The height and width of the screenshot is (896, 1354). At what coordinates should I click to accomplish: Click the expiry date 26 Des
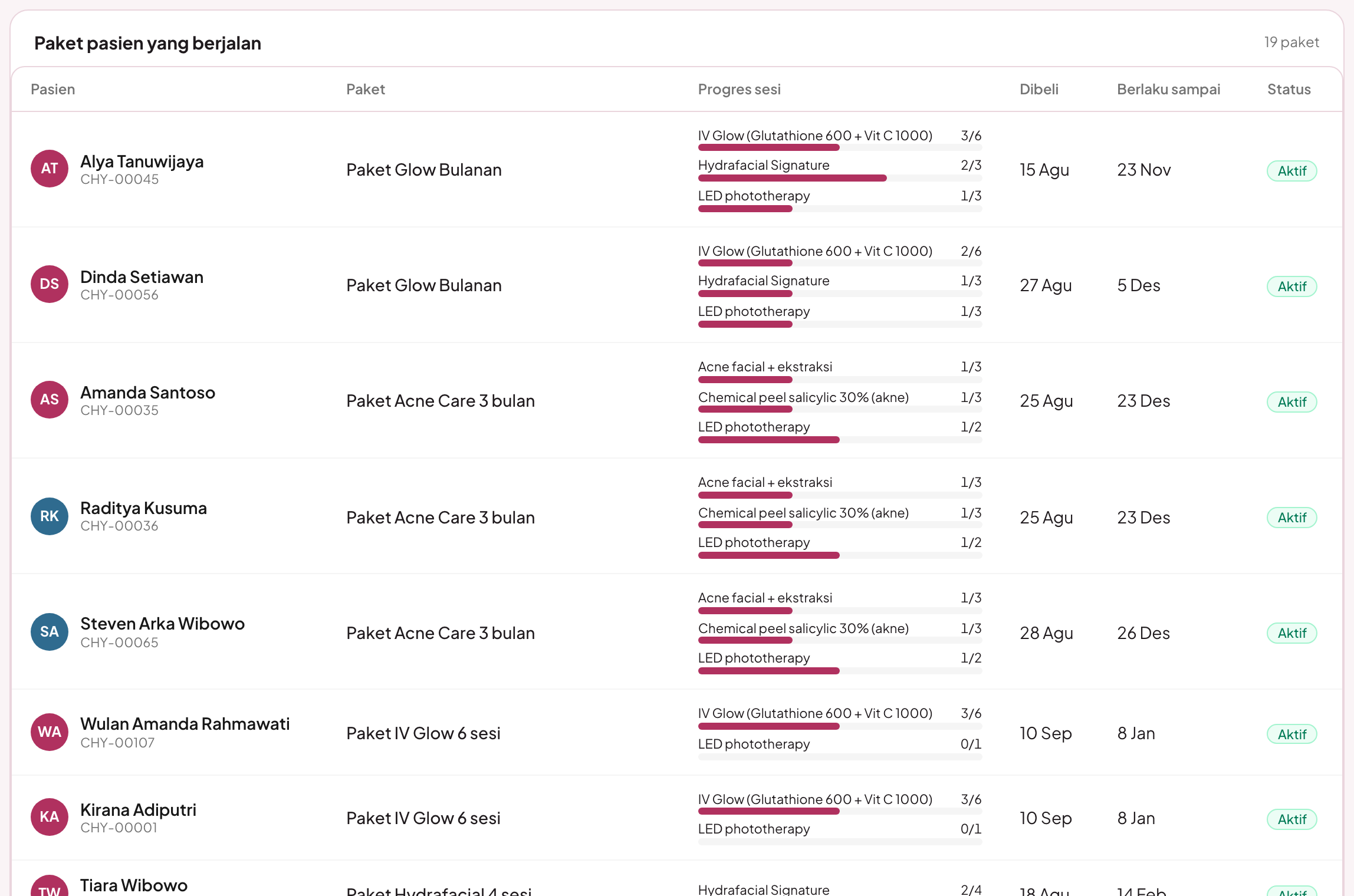(1143, 633)
